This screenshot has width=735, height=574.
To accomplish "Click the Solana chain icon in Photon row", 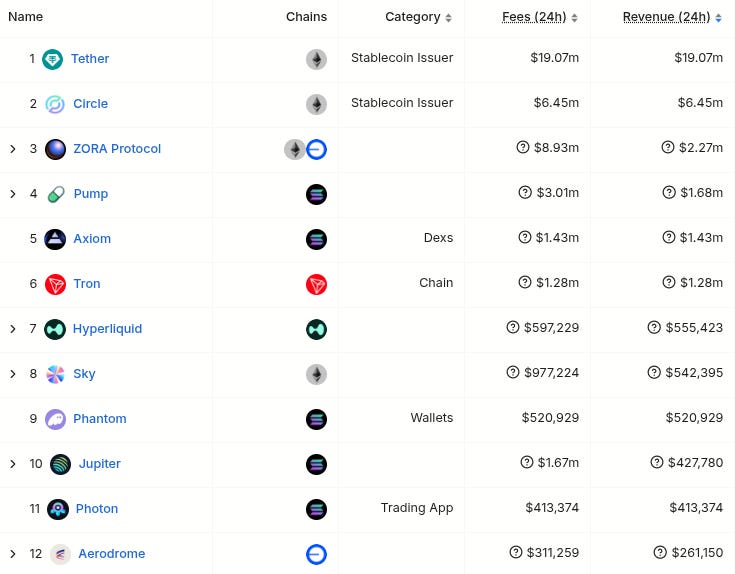I will tap(316, 509).
